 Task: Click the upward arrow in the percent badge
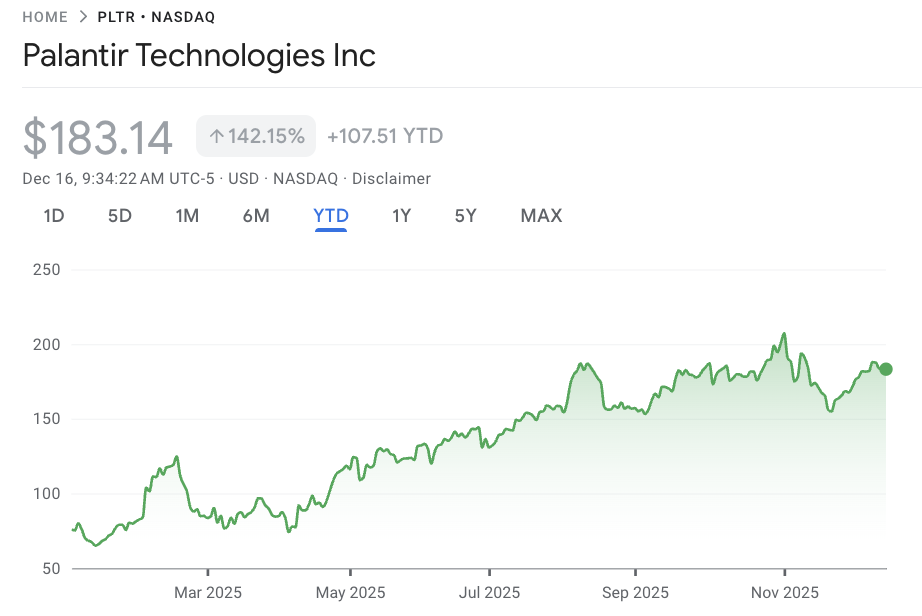pyautogui.click(x=216, y=137)
